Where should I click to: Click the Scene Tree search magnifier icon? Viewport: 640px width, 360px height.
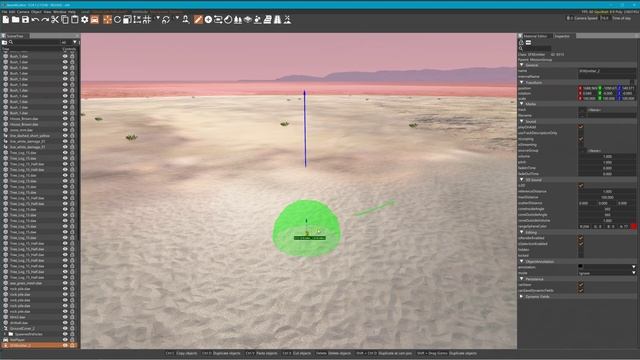11,42
